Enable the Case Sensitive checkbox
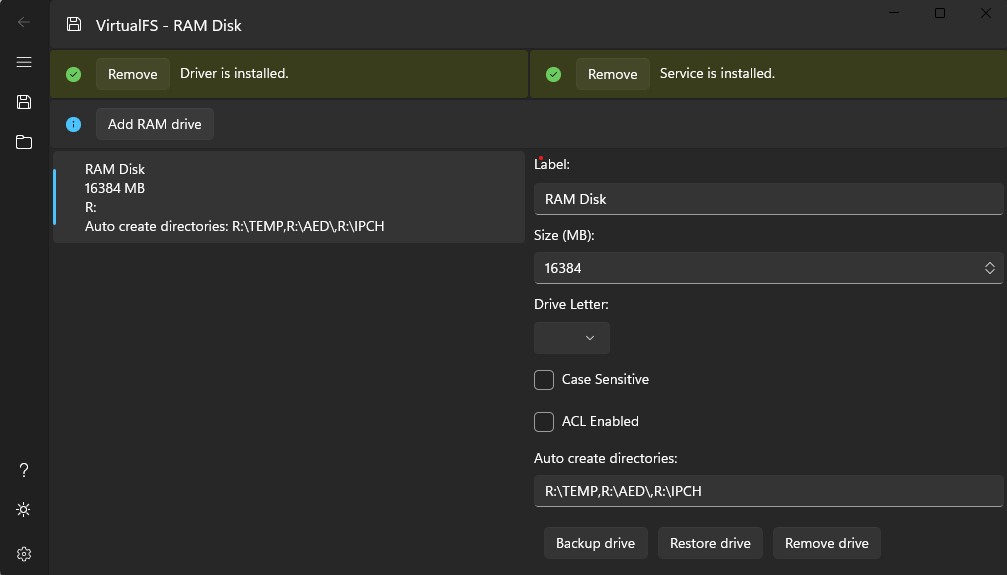The width and height of the screenshot is (1007, 575). click(x=544, y=380)
